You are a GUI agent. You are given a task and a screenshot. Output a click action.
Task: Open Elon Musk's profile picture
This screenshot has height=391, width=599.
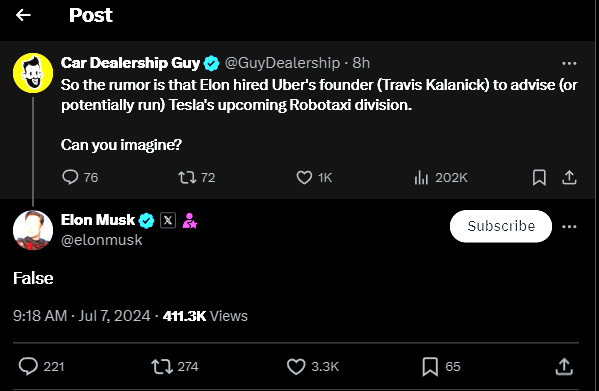[x=33, y=230]
